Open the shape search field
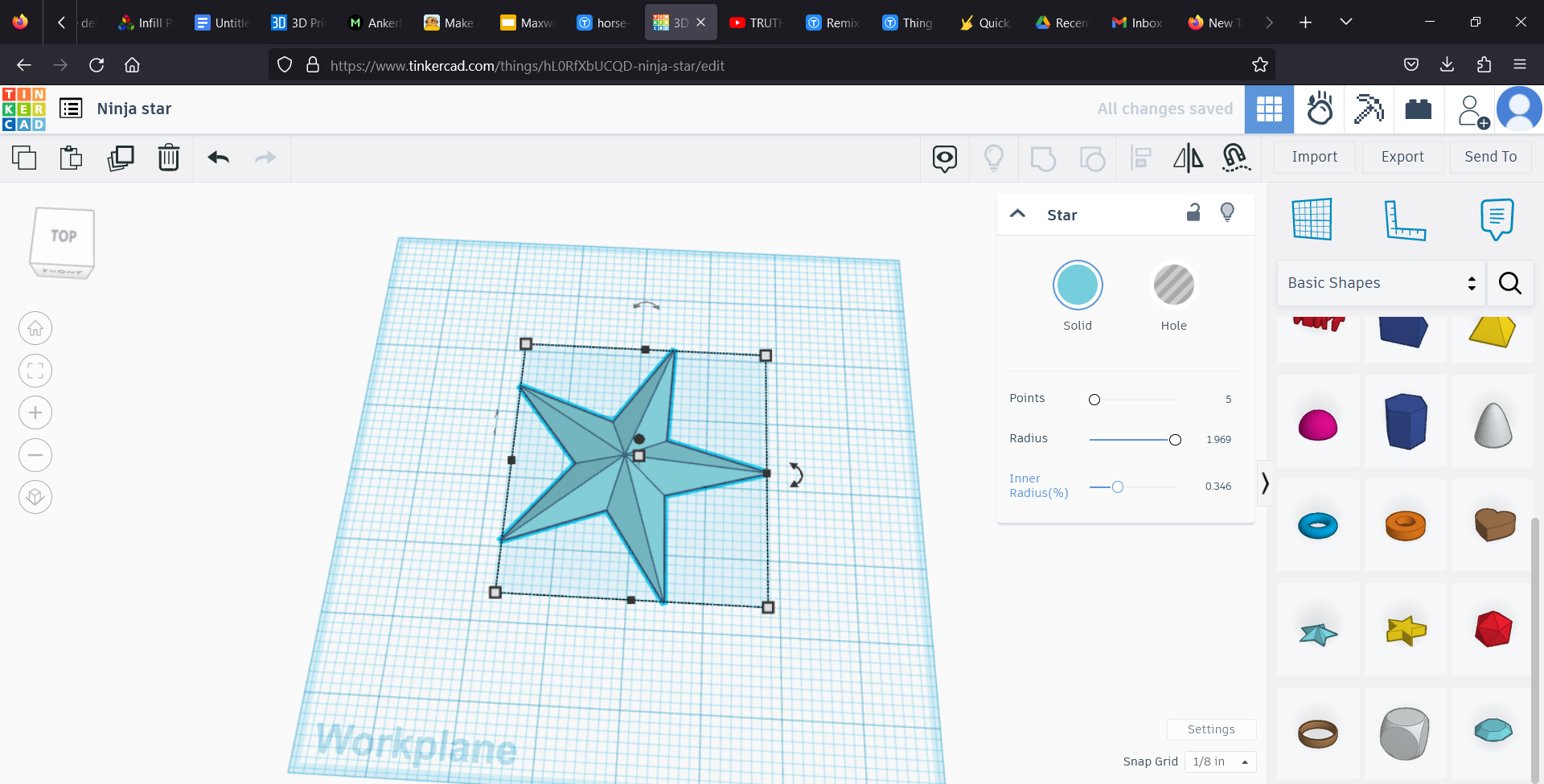 point(1509,283)
